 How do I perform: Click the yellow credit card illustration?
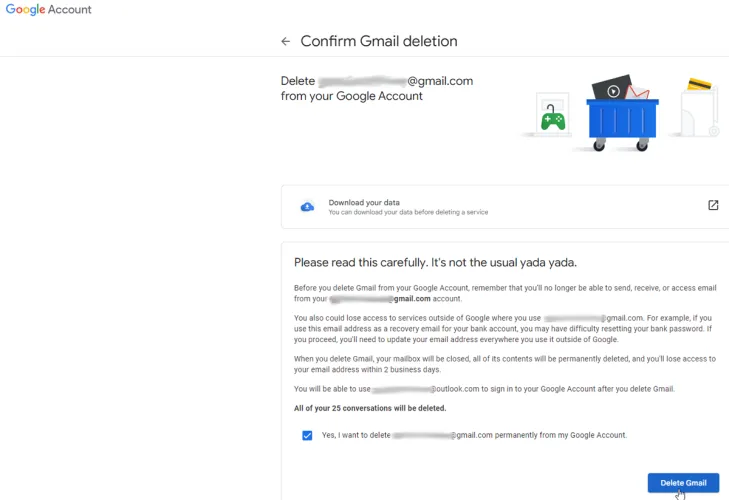pos(699,83)
